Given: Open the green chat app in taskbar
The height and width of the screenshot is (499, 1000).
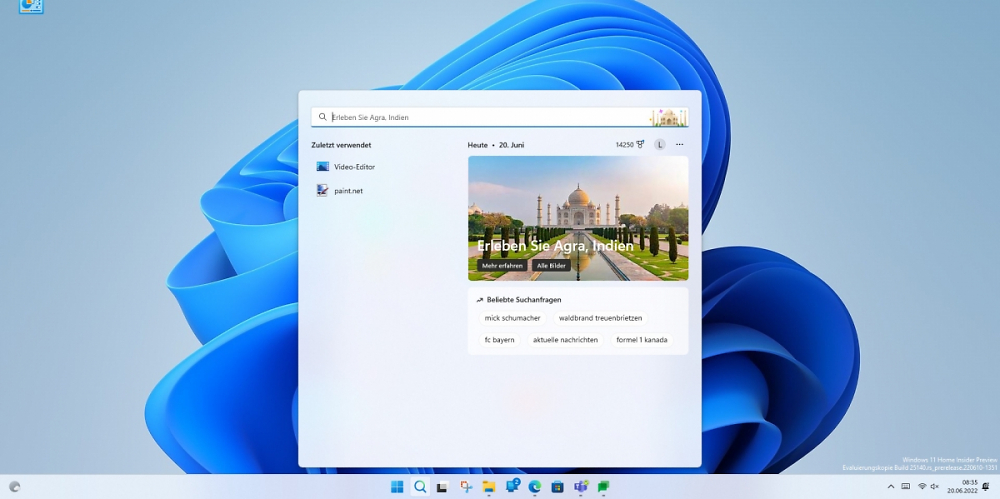Looking at the screenshot, I should tap(603, 487).
